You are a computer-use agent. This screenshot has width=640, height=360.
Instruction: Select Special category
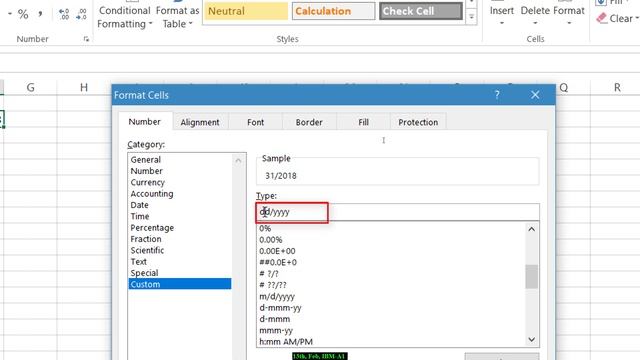point(180,273)
